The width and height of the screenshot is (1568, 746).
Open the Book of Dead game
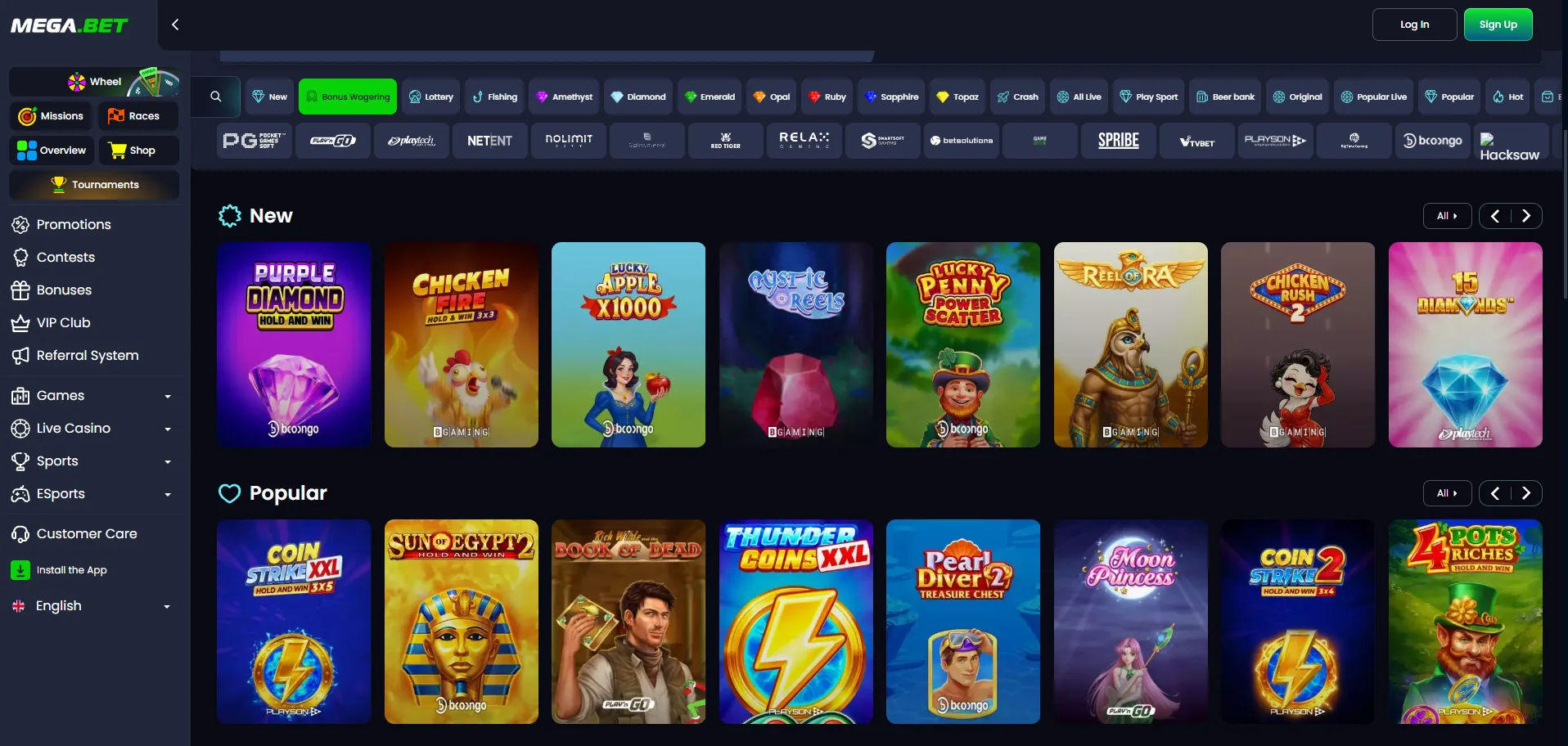(629, 622)
